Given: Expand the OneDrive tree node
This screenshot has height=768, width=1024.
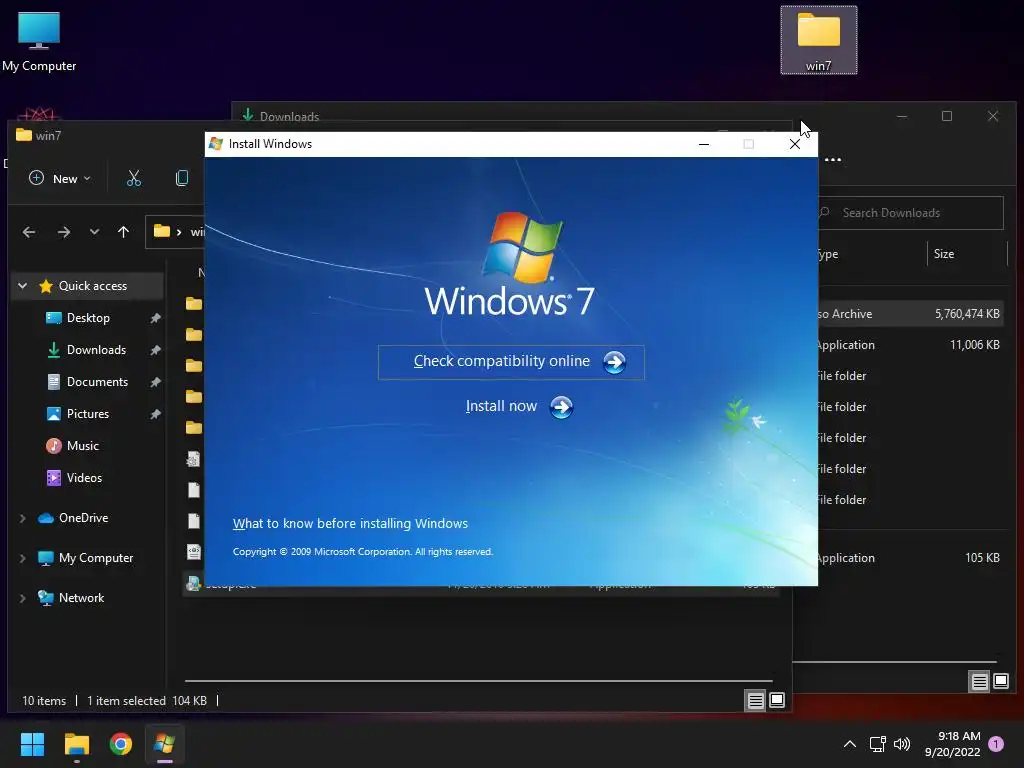Looking at the screenshot, I should pyautogui.click(x=23, y=519).
